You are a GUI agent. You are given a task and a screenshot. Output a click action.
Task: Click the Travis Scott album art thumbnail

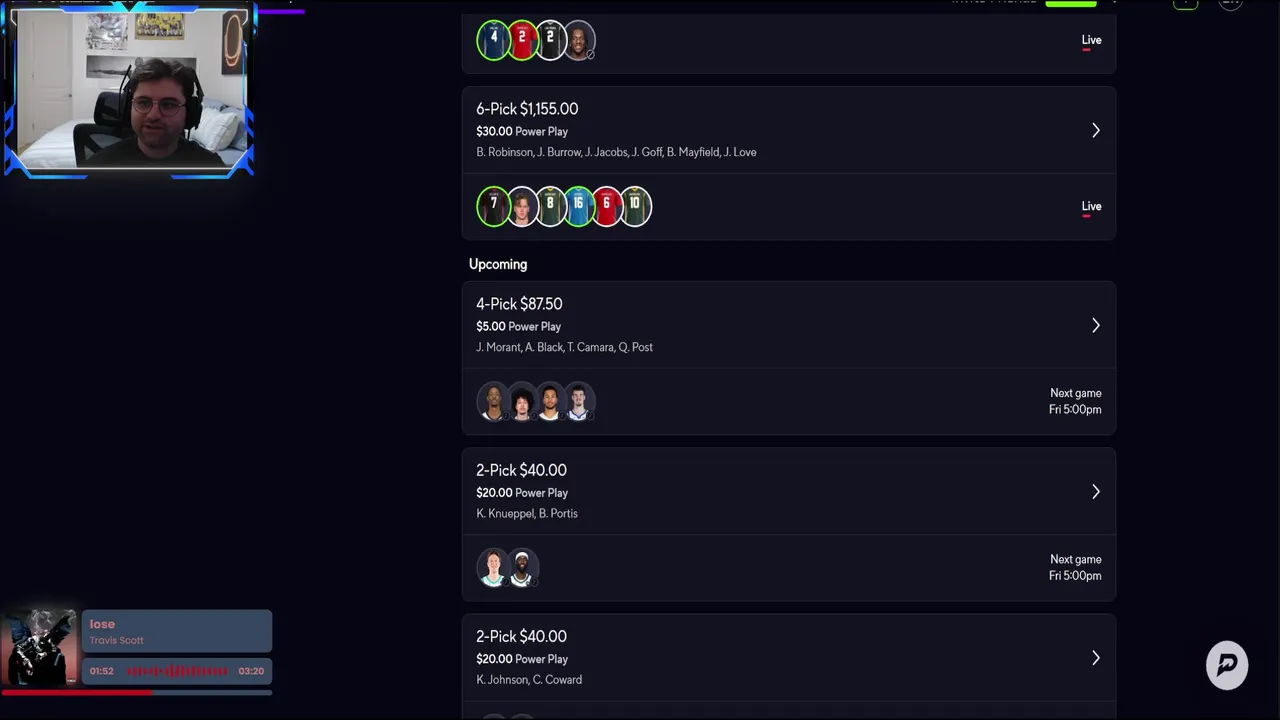pyautogui.click(x=40, y=648)
